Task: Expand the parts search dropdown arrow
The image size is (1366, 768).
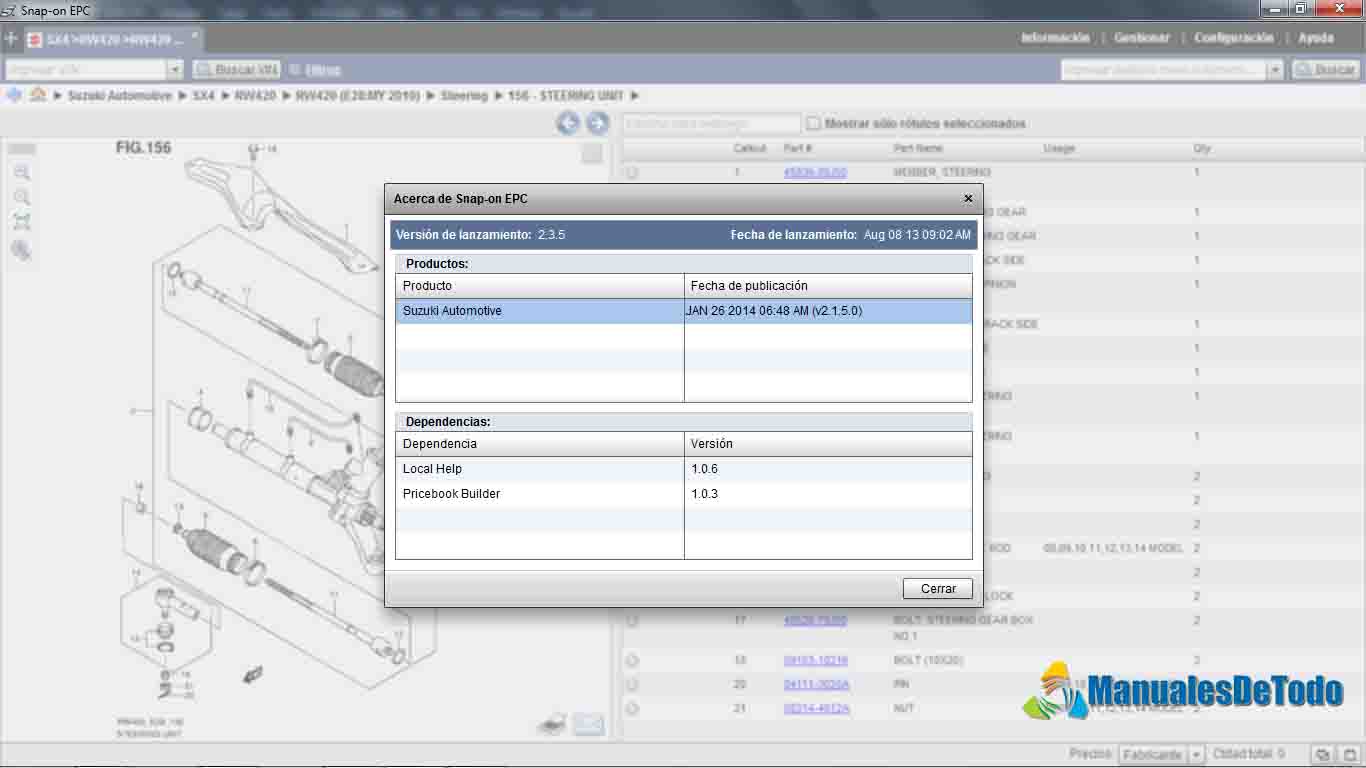Action: tap(1275, 70)
